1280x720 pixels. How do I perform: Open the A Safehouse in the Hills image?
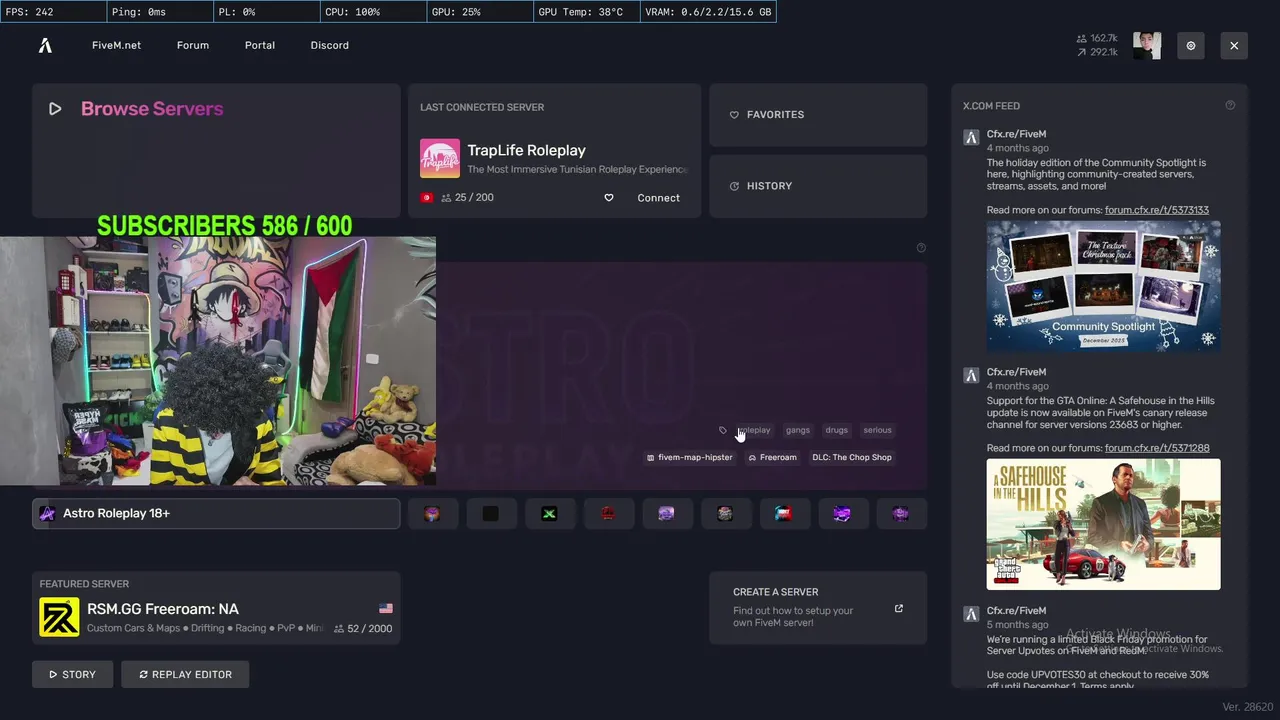coord(1103,524)
